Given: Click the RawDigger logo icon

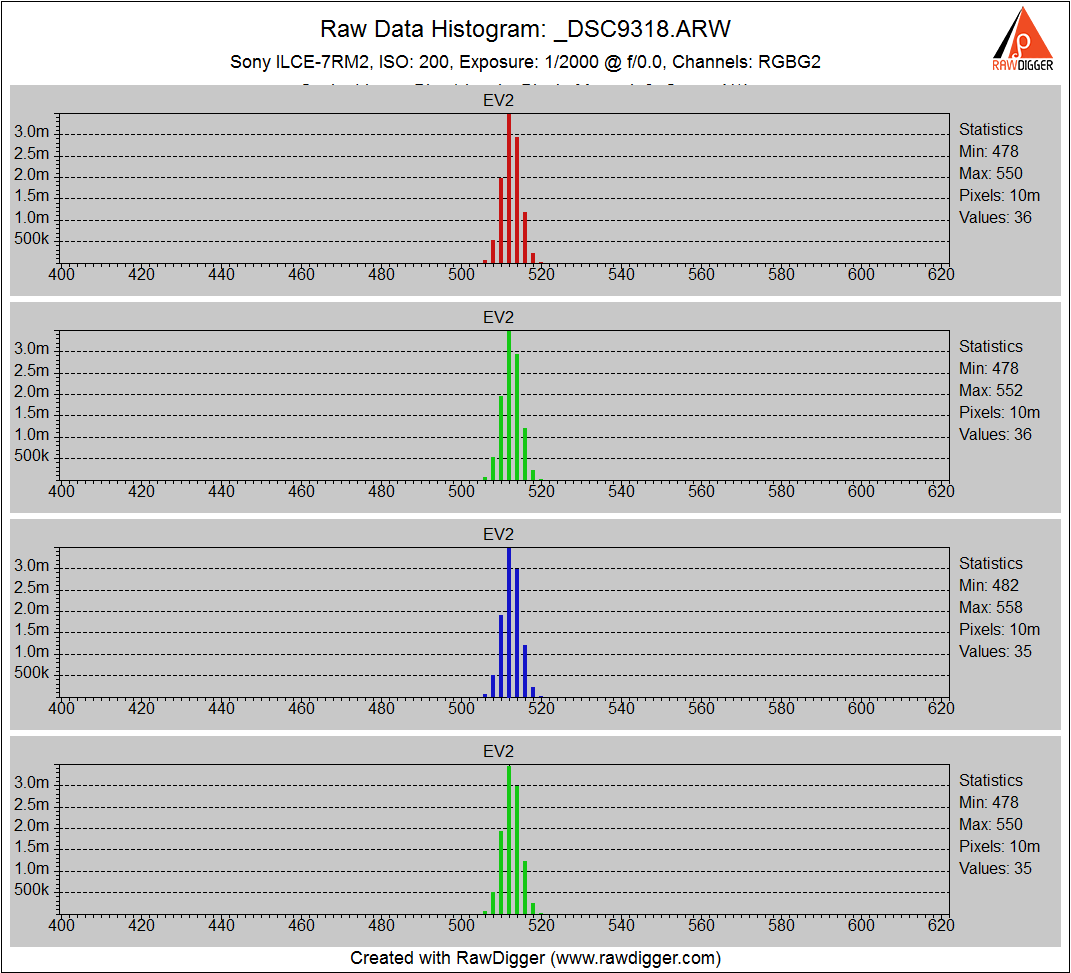Looking at the screenshot, I should 1023,39.
